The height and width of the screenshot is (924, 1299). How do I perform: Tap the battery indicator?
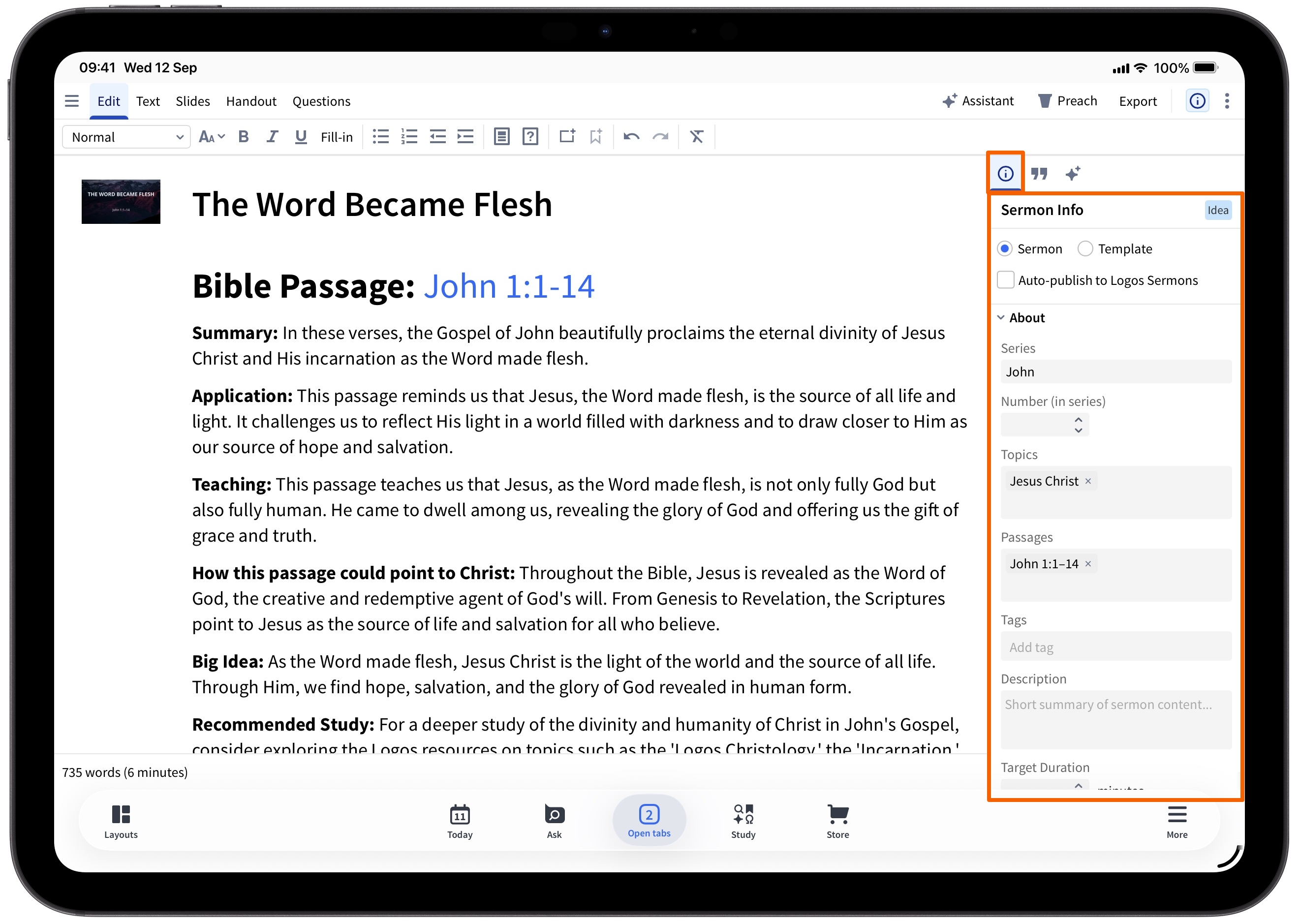coord(1205,68)
